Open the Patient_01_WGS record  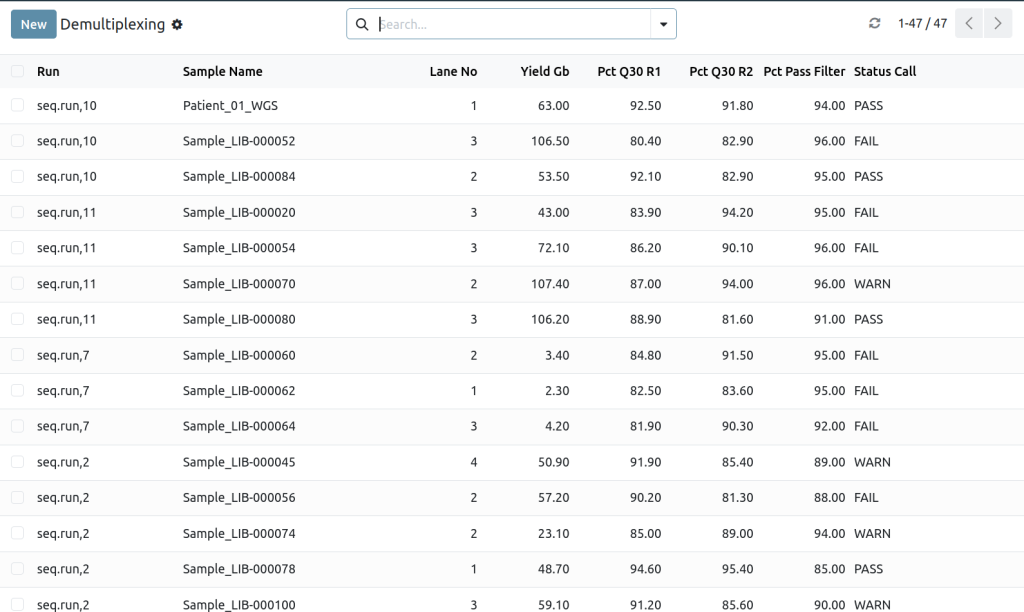(x=230, y=105)
